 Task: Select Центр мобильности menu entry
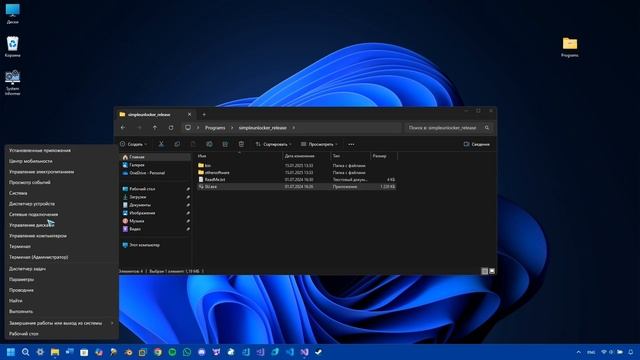[61, 161]
